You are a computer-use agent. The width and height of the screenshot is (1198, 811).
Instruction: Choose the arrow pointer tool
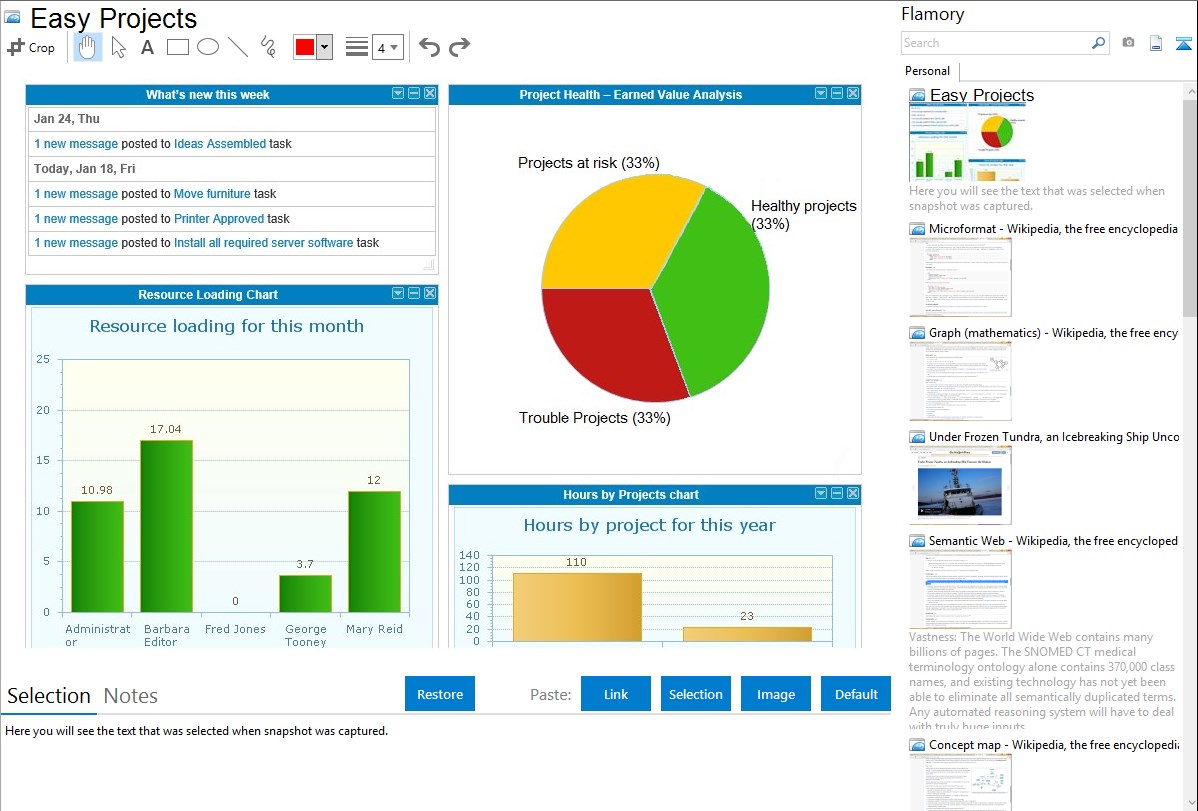coord(118,47)
